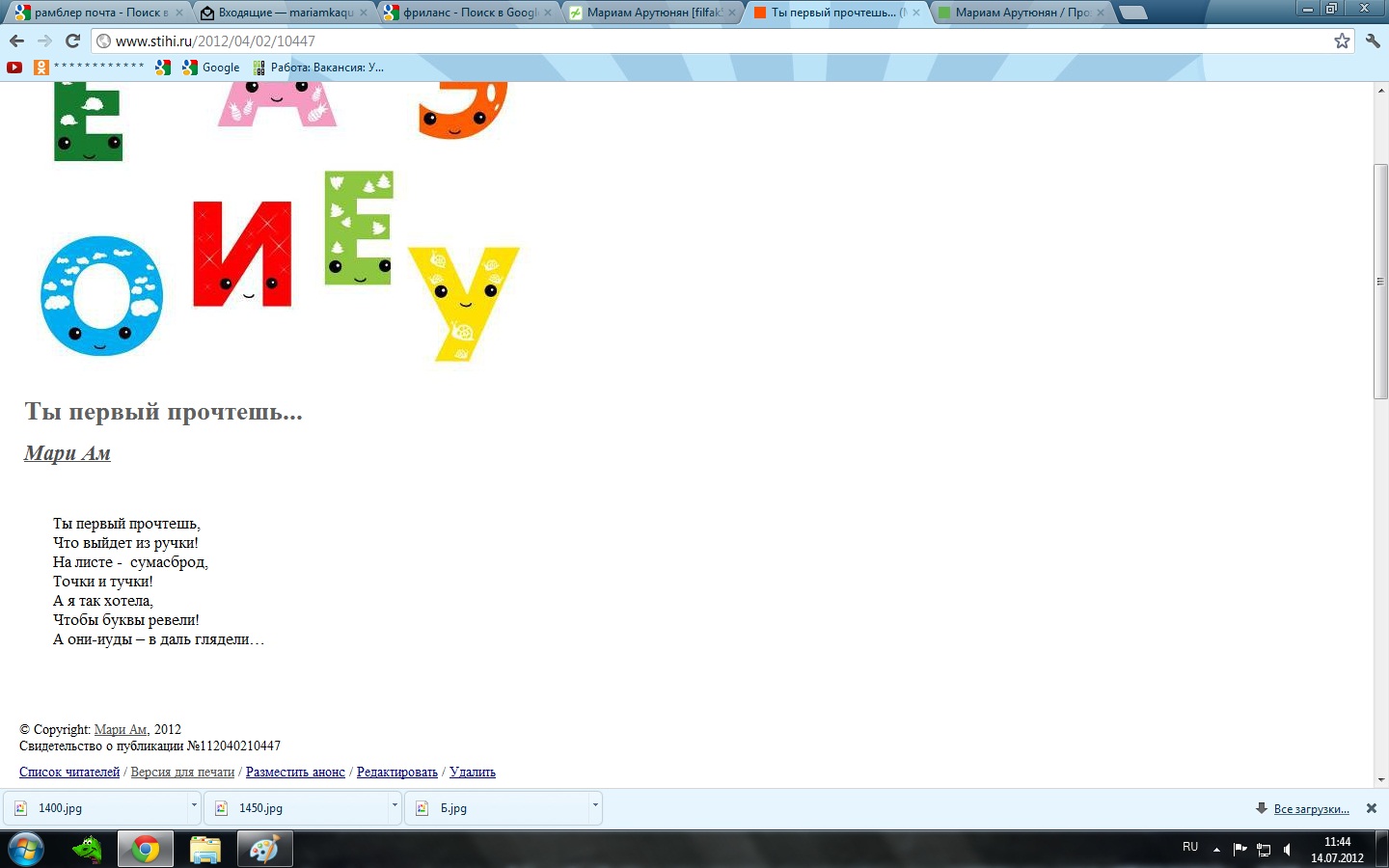The height and width of the screenshot is (868, 1389).
Task: Click the poem title 'Ты первый прочтешь...'
Action: tap(163, 412)
